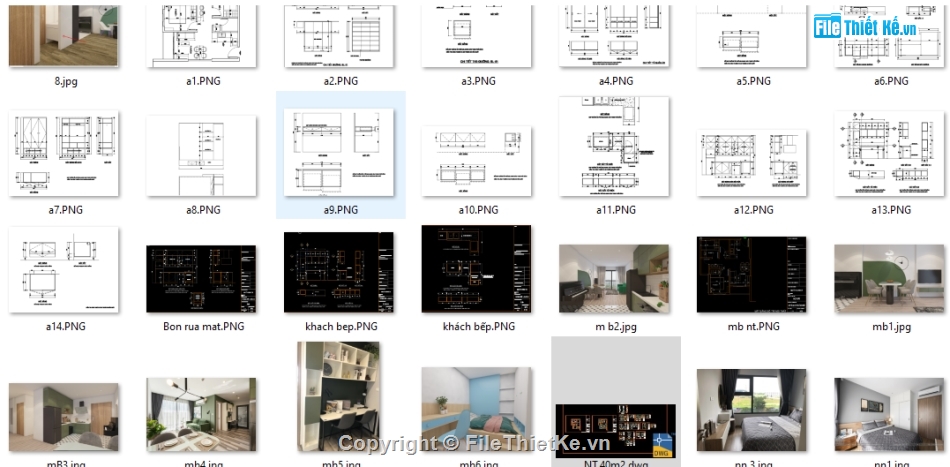Click the highlighted a9.PNG thumbnail
This screenshot has height=467, width=950.
(x=339, y=152)
